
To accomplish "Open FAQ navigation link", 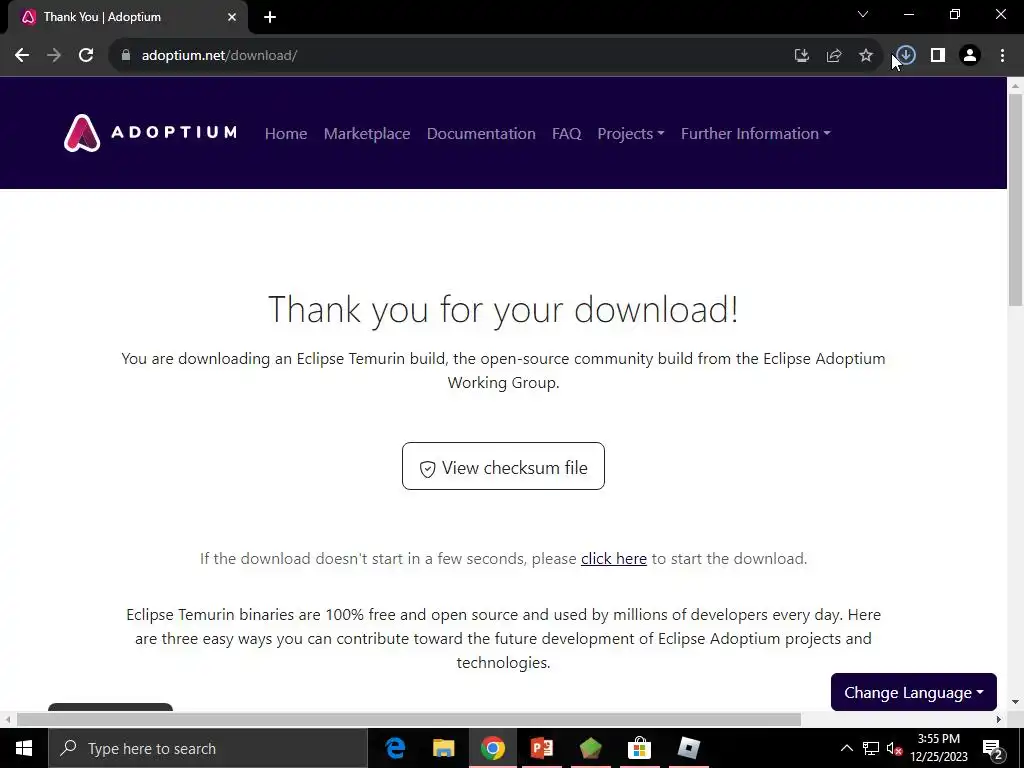I will pos(566,133).
